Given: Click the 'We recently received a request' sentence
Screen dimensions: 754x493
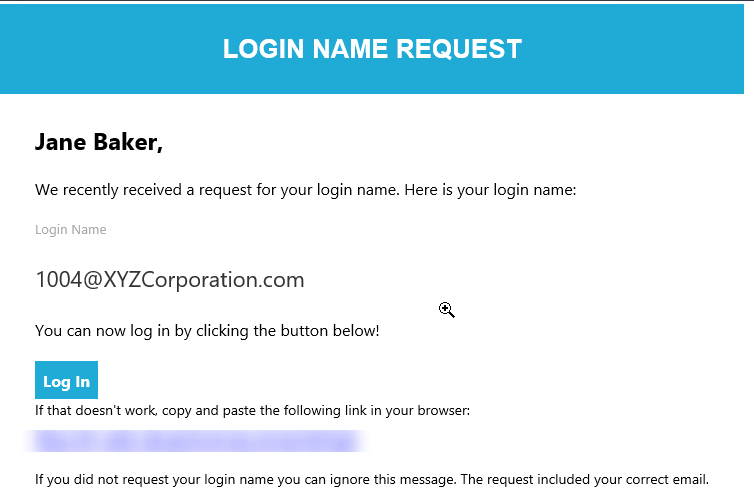Looking at the screenshot, I should click(305, 190).
